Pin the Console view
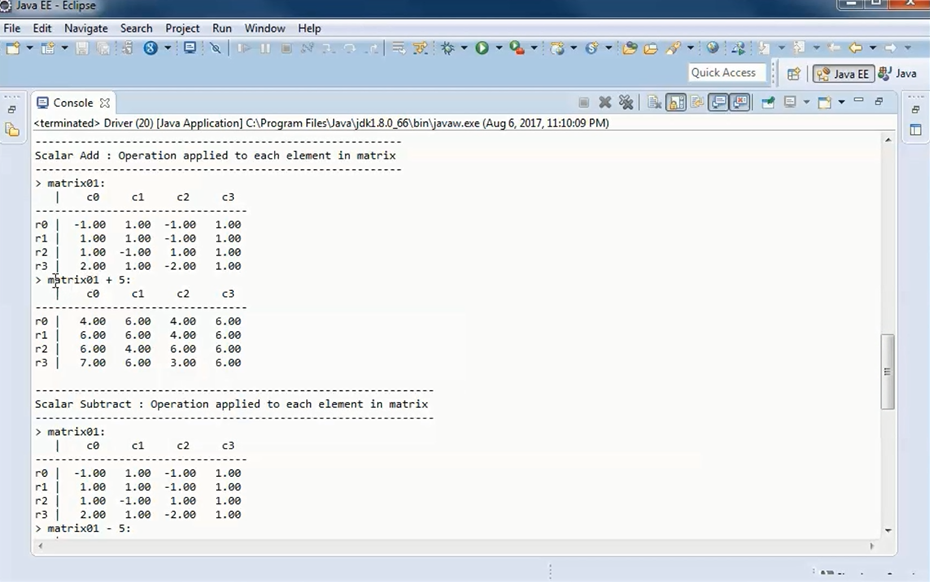Viewport: 930px width, 582px height. tap(768, 101)
